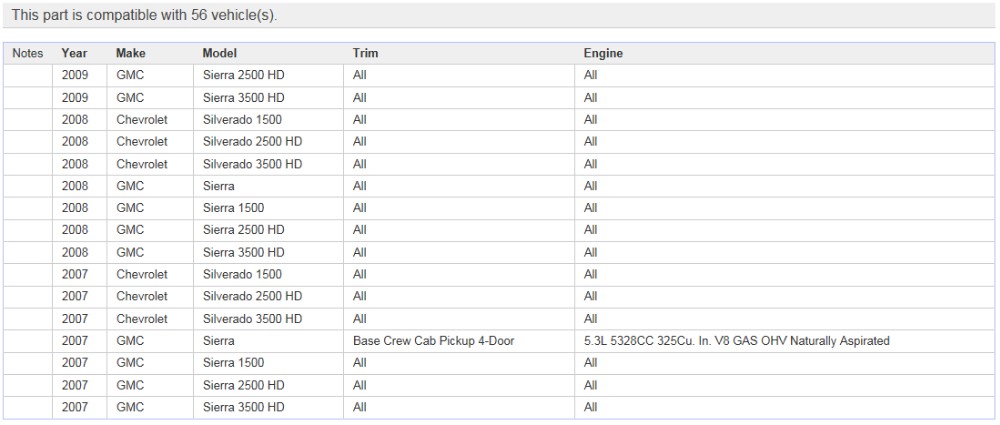Image resolution: width=1000 pixels, height=425 pixels.
Task: Select the 2007 Sierra 3500 HD model cell
Action: pos(244,407)
